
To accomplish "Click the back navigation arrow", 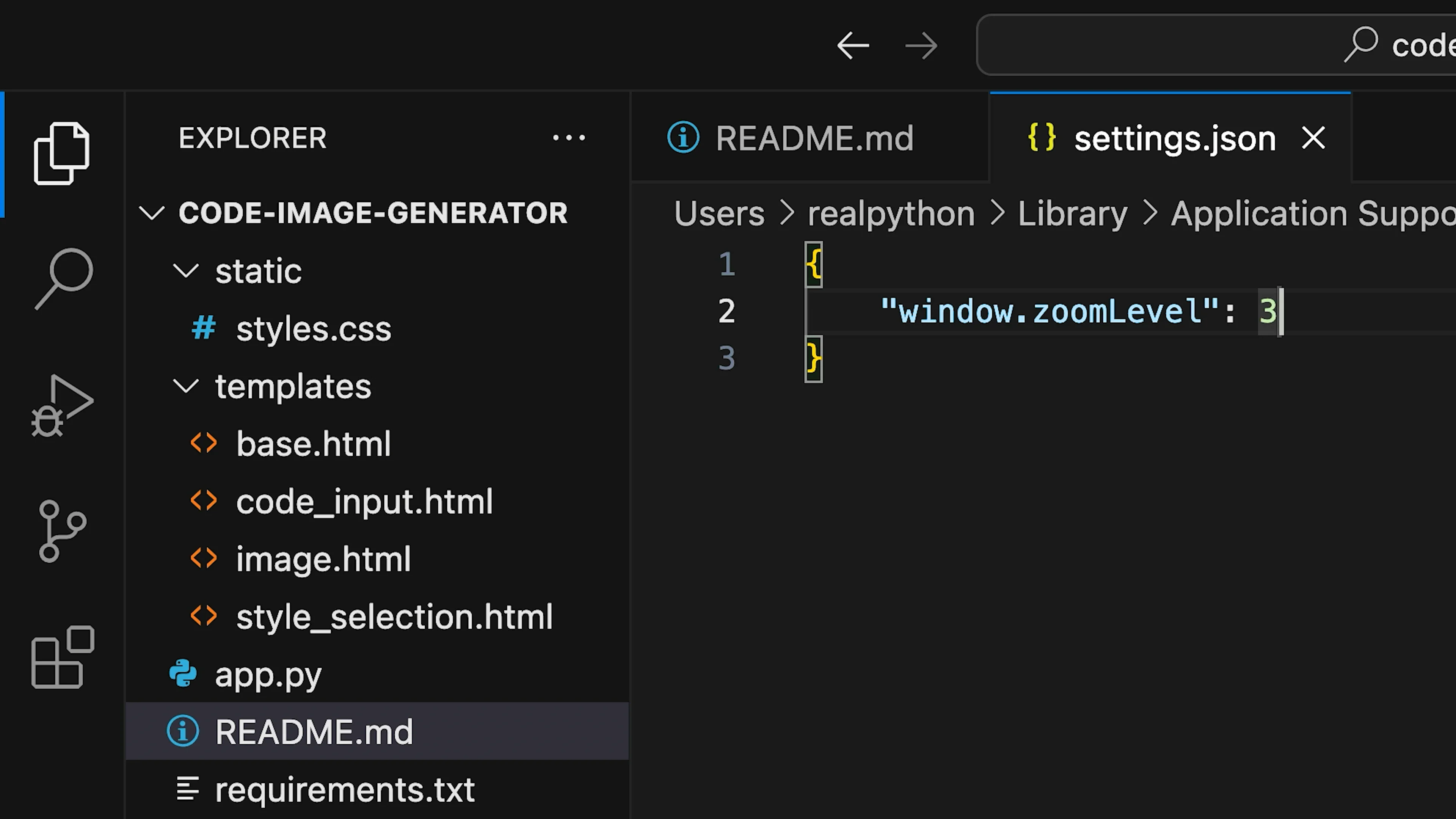I will click(852, 46).
